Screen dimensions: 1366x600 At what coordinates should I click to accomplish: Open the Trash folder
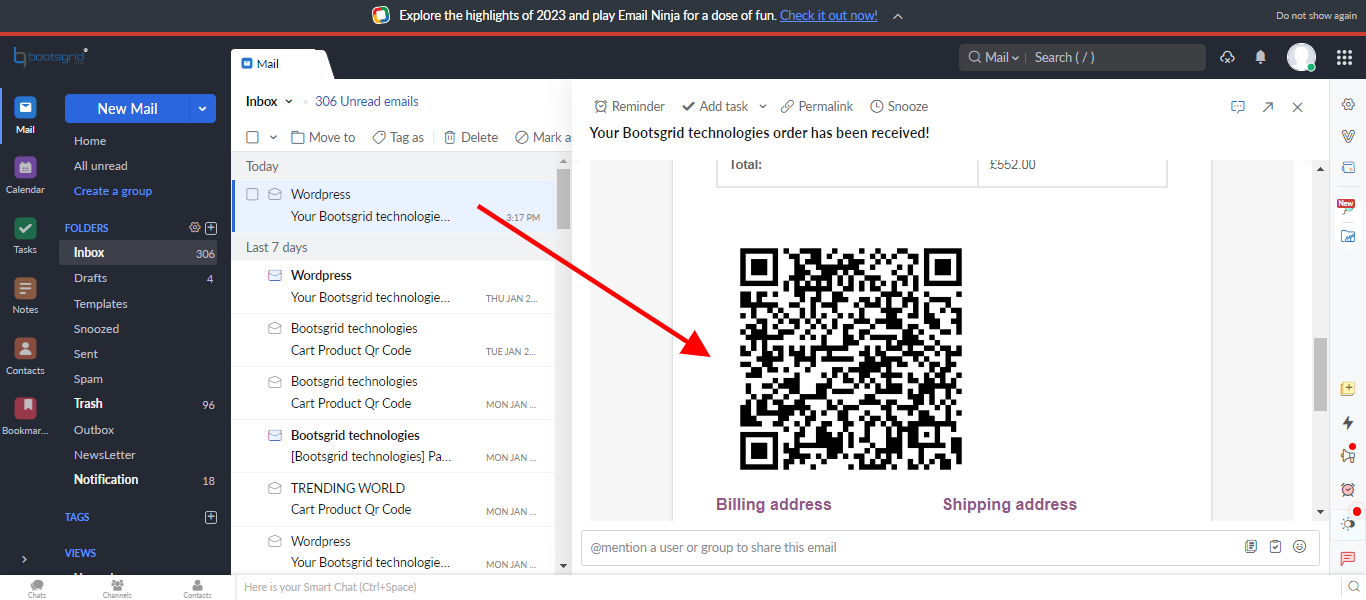[138, 404]
